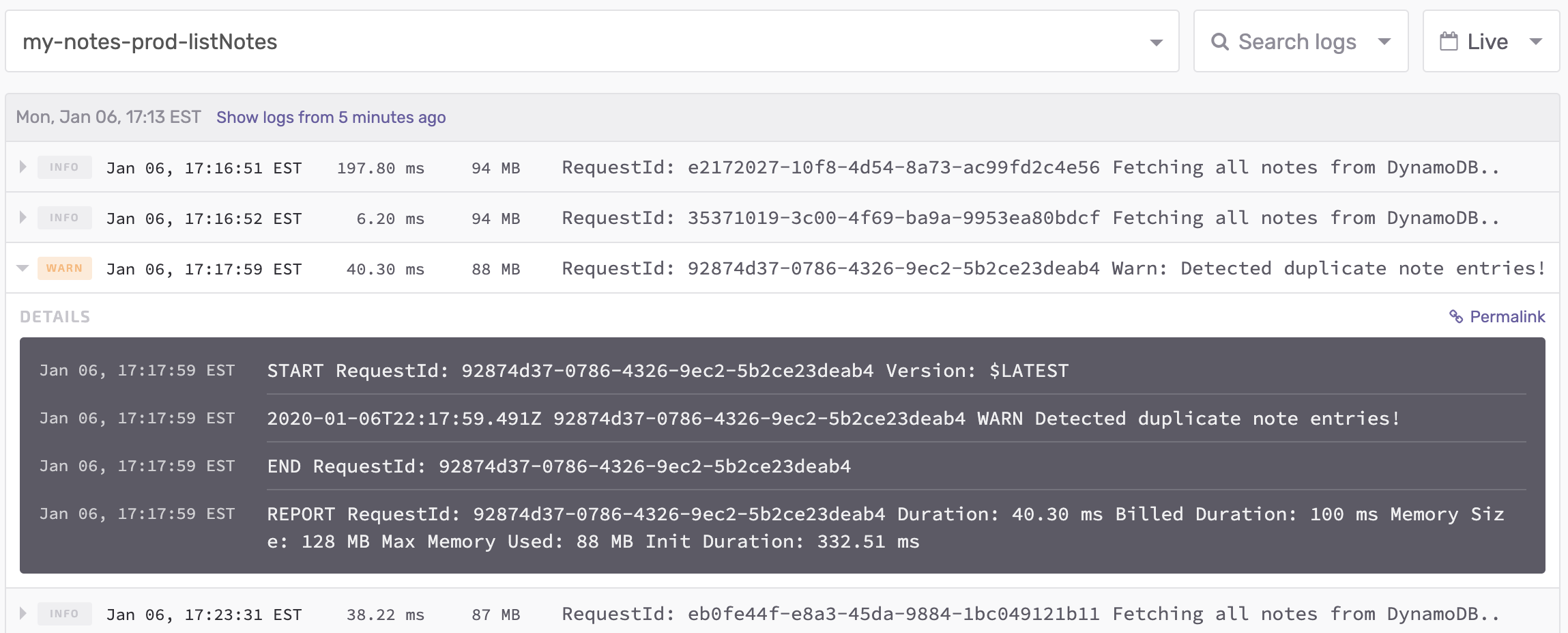Click the Permalink link
The width and height of the screenshot is (1568, 633).
click(x=1507, y=317)
